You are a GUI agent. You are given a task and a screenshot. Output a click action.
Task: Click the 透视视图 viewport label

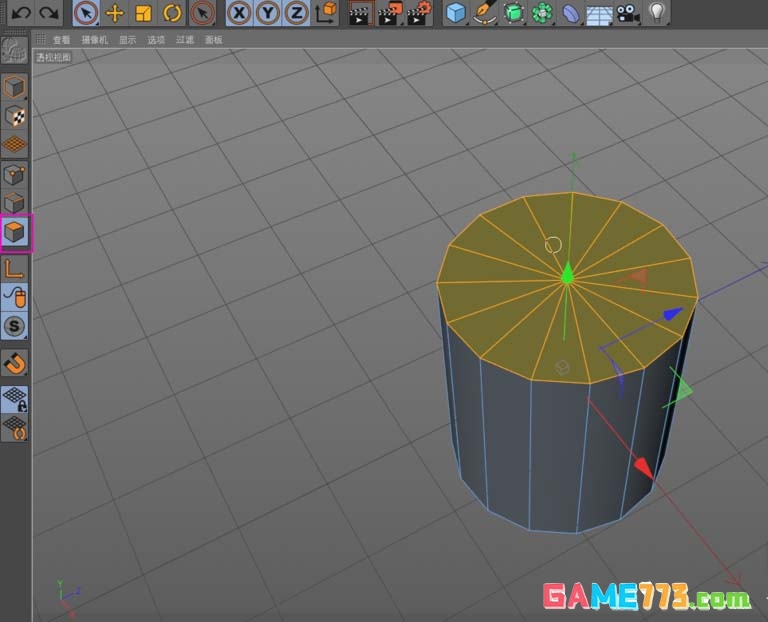pyautogui.click(x=53, y=57)
